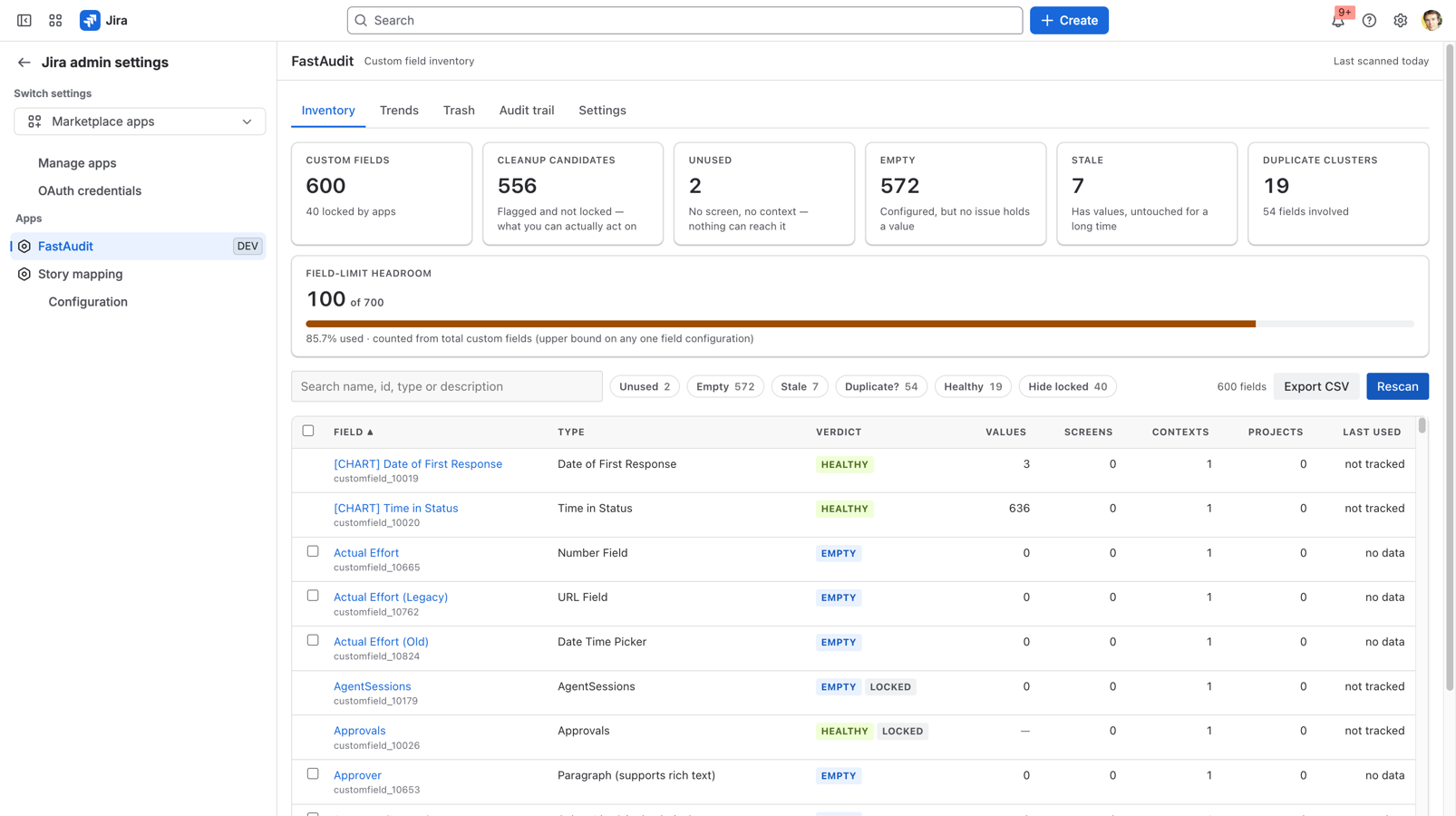Sort by the Contexts column header
This screenshot has height=816, width=1456.
coord(1180,432)
